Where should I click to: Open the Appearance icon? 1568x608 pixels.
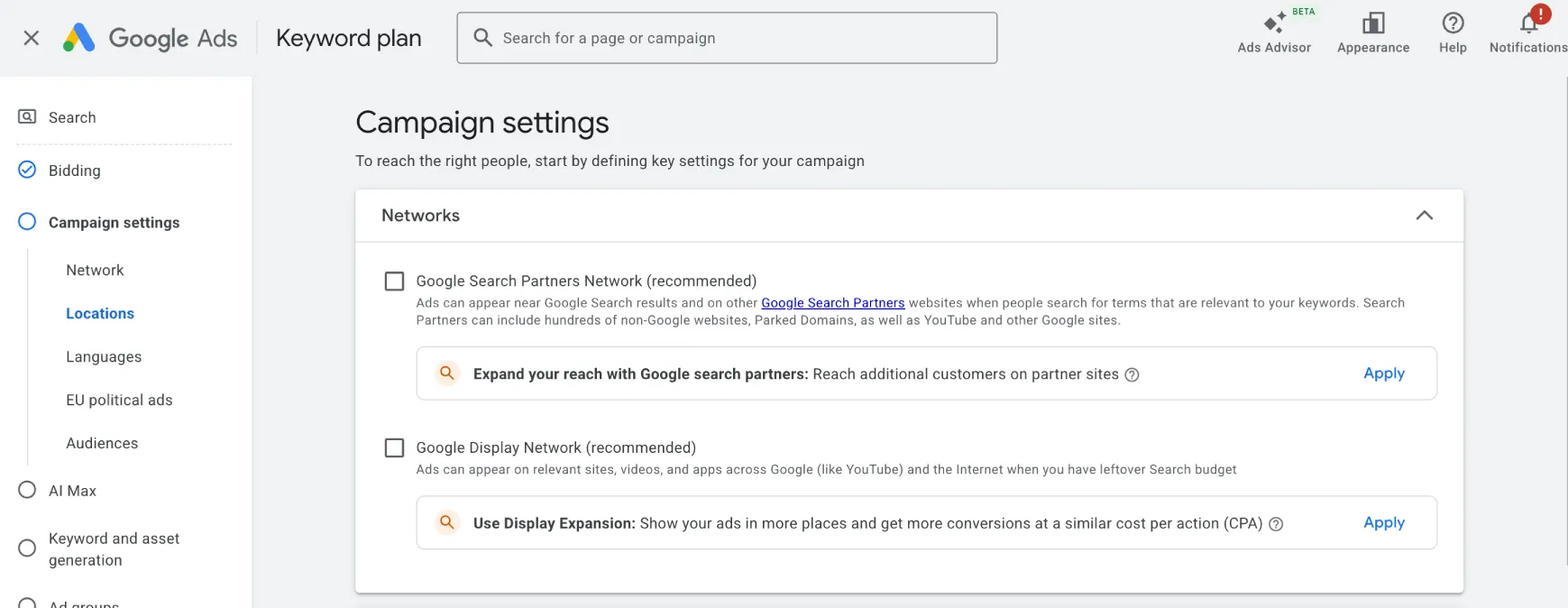(x=1373, y=23)
